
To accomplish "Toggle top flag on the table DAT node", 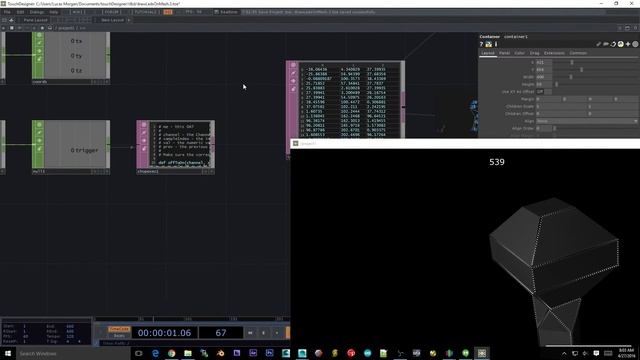I will tap(293, 65).
